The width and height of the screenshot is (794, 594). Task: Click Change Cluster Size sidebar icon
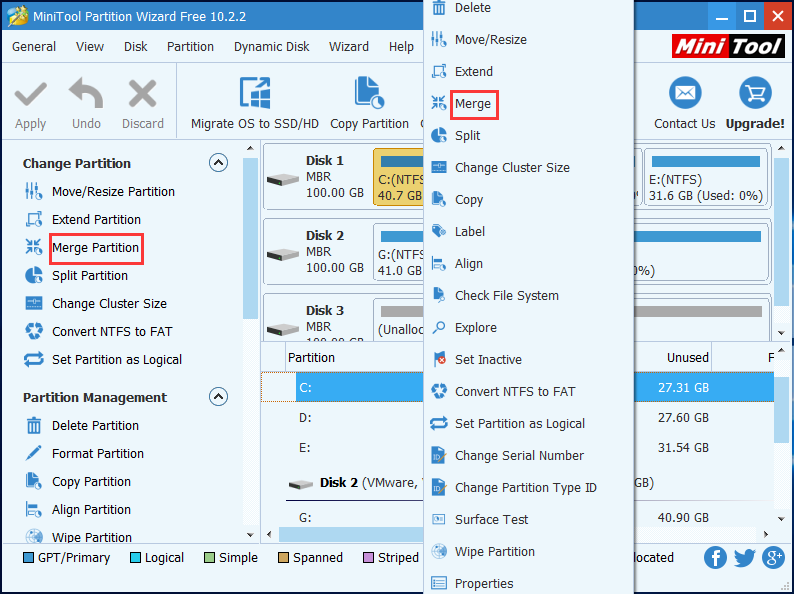tap(34, 303)
